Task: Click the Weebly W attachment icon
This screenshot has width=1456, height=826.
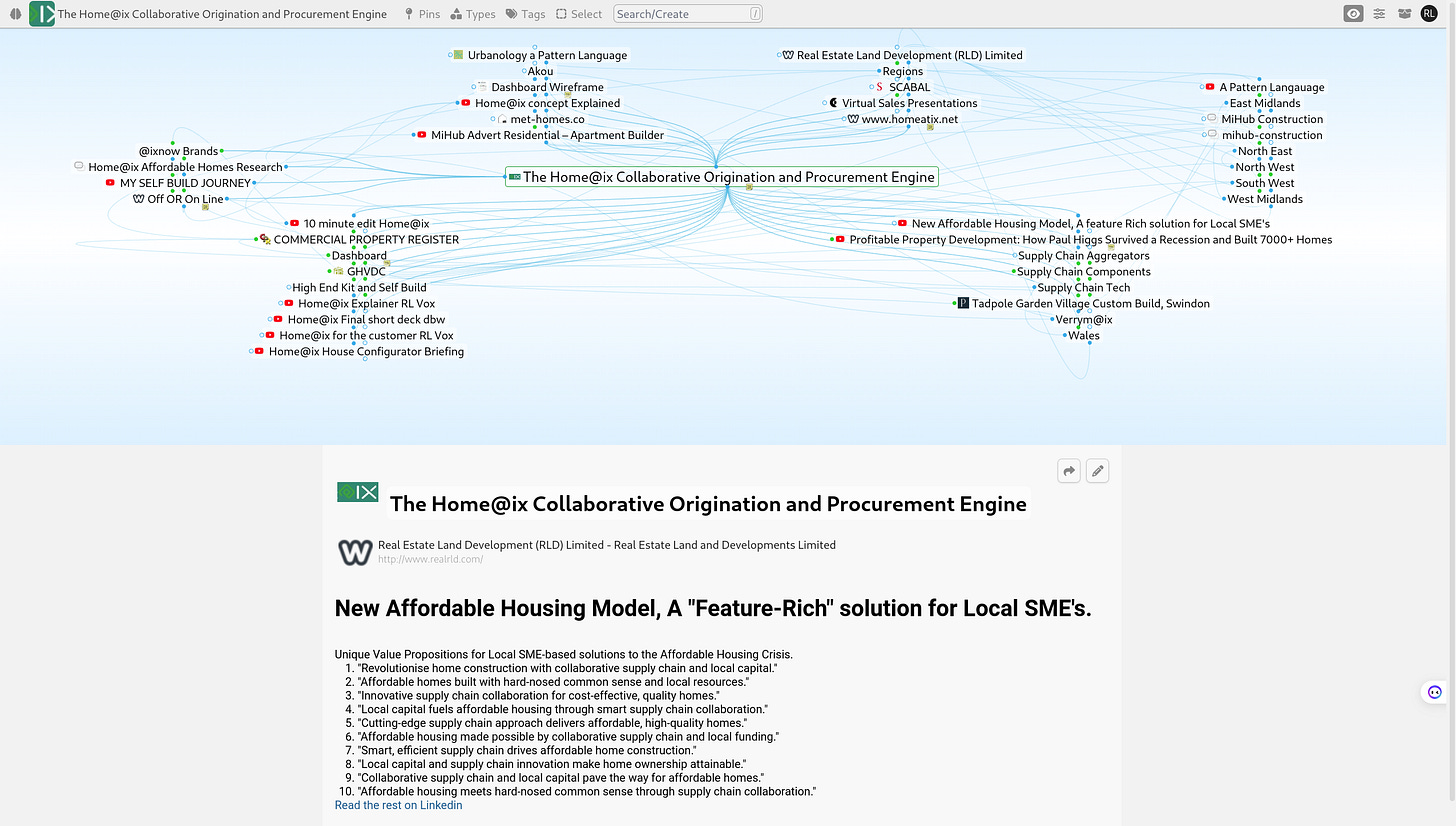Action: (355, 552)
